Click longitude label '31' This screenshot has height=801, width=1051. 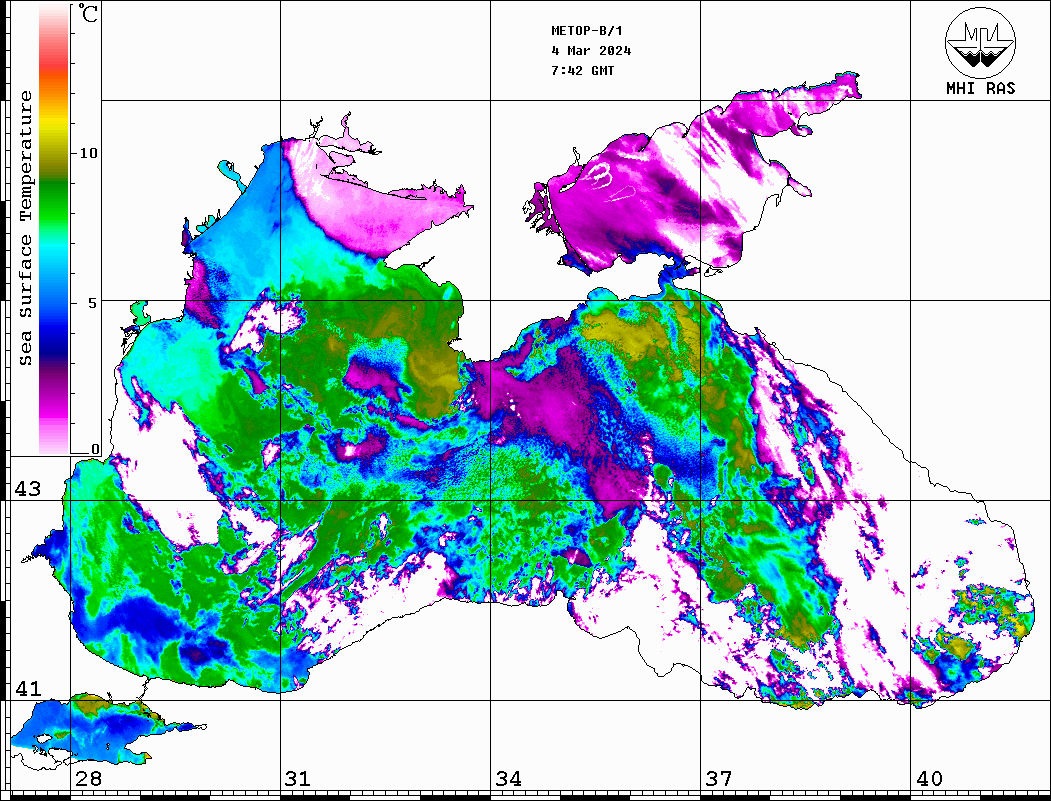[298, 778]
